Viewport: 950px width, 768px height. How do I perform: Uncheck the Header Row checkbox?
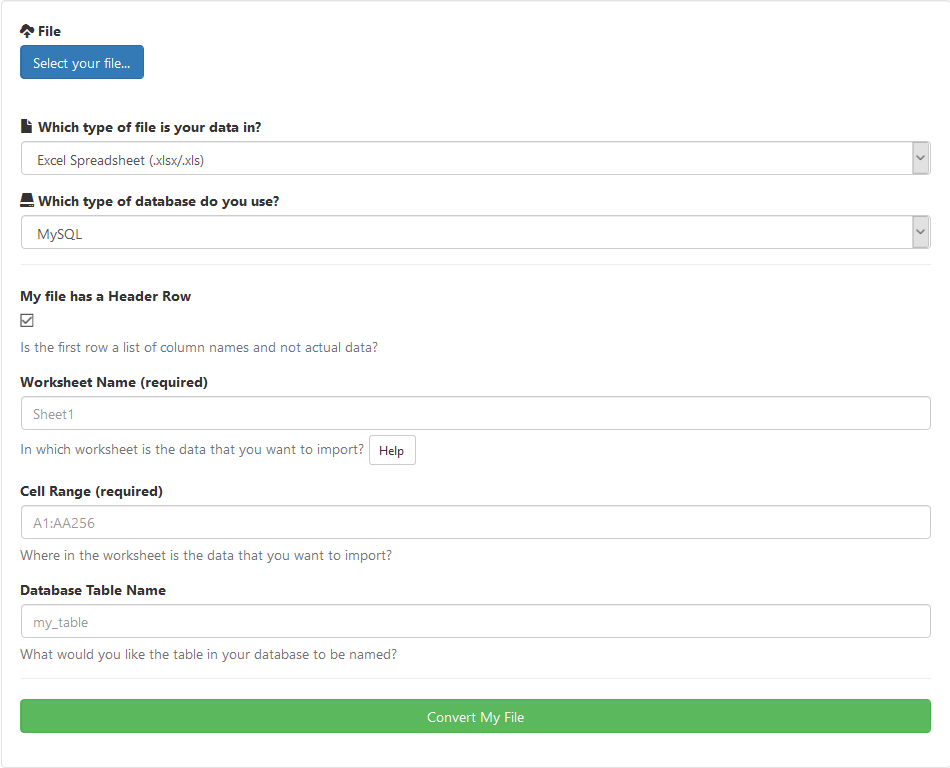(x=27, y=320)
